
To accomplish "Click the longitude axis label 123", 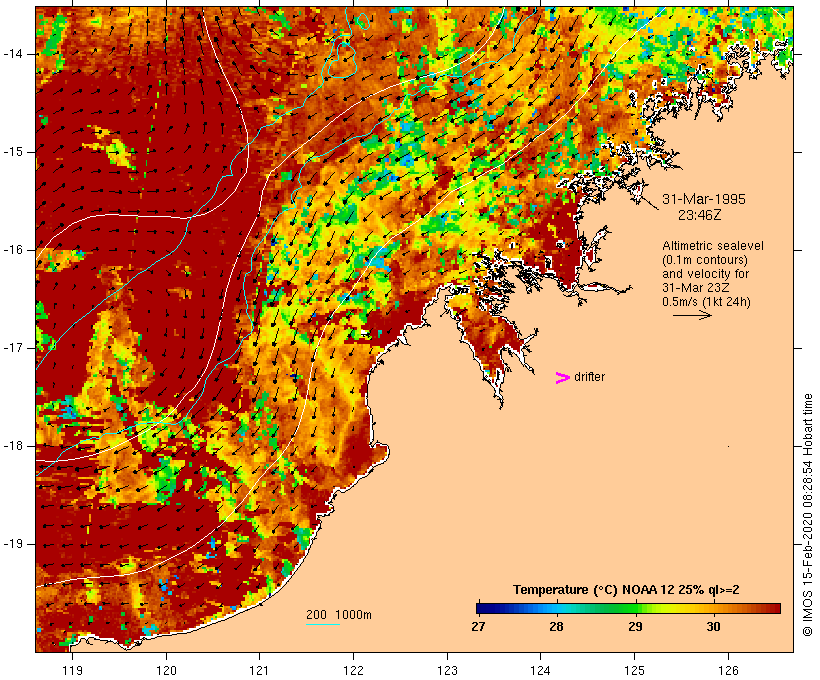I will (x=447, y=671).
